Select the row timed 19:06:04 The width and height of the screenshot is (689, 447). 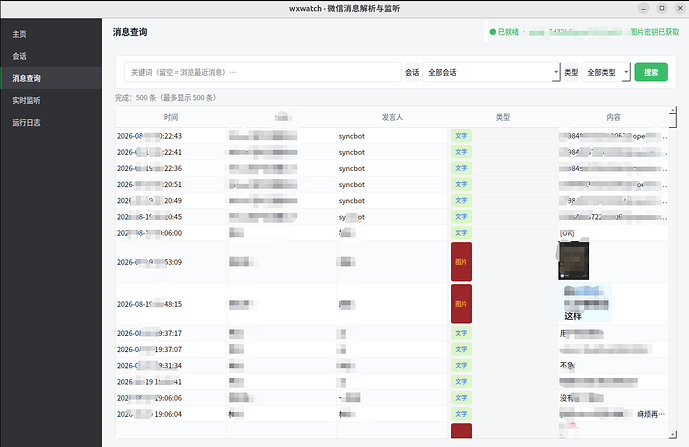pos(392,414)
